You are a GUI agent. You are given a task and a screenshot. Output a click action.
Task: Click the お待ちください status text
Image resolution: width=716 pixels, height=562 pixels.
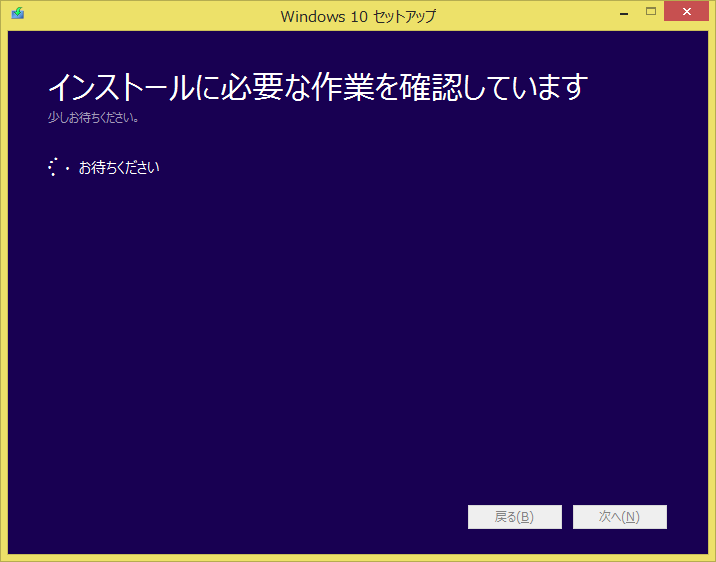point(119,168)
